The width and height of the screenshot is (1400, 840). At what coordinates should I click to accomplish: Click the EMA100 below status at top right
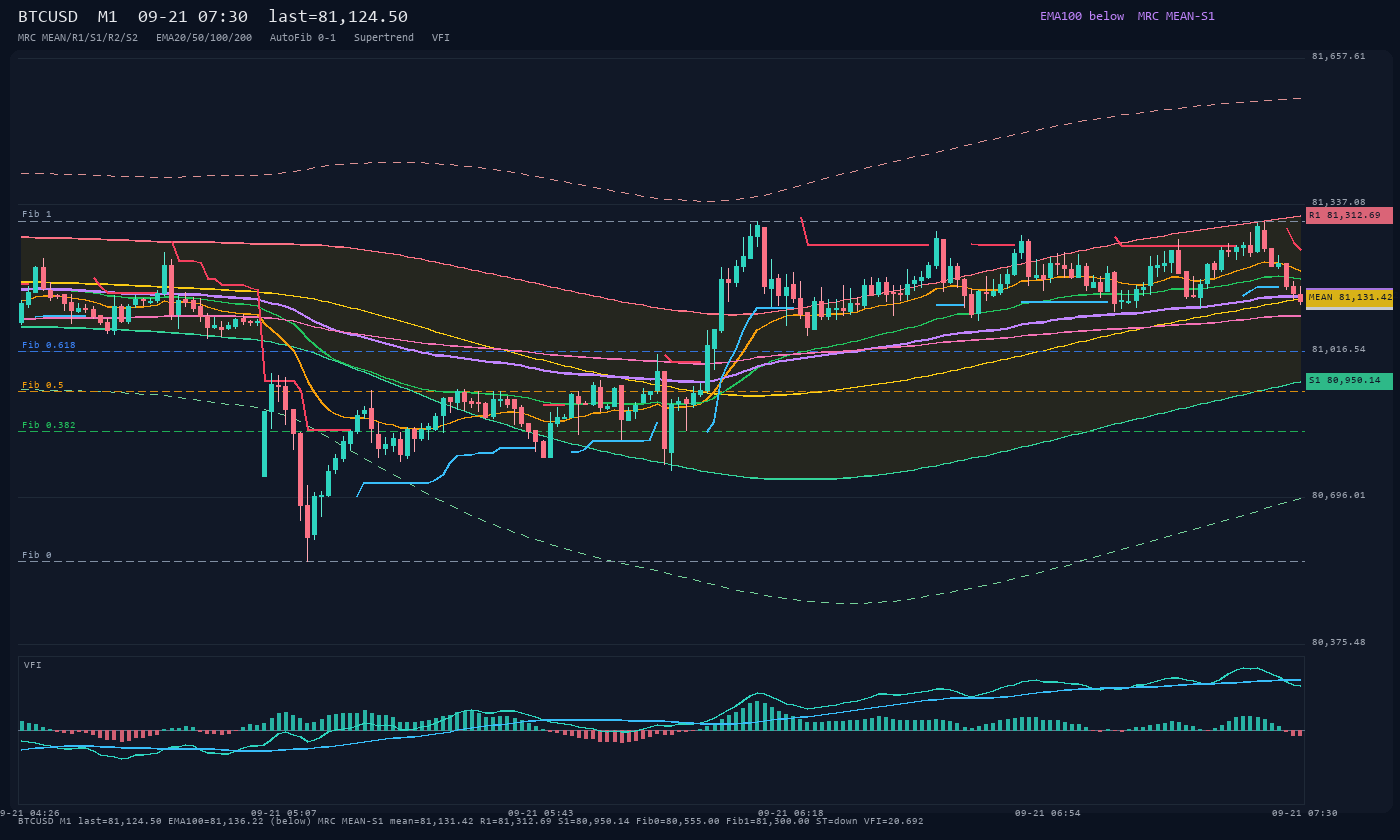pos(1082,16)
